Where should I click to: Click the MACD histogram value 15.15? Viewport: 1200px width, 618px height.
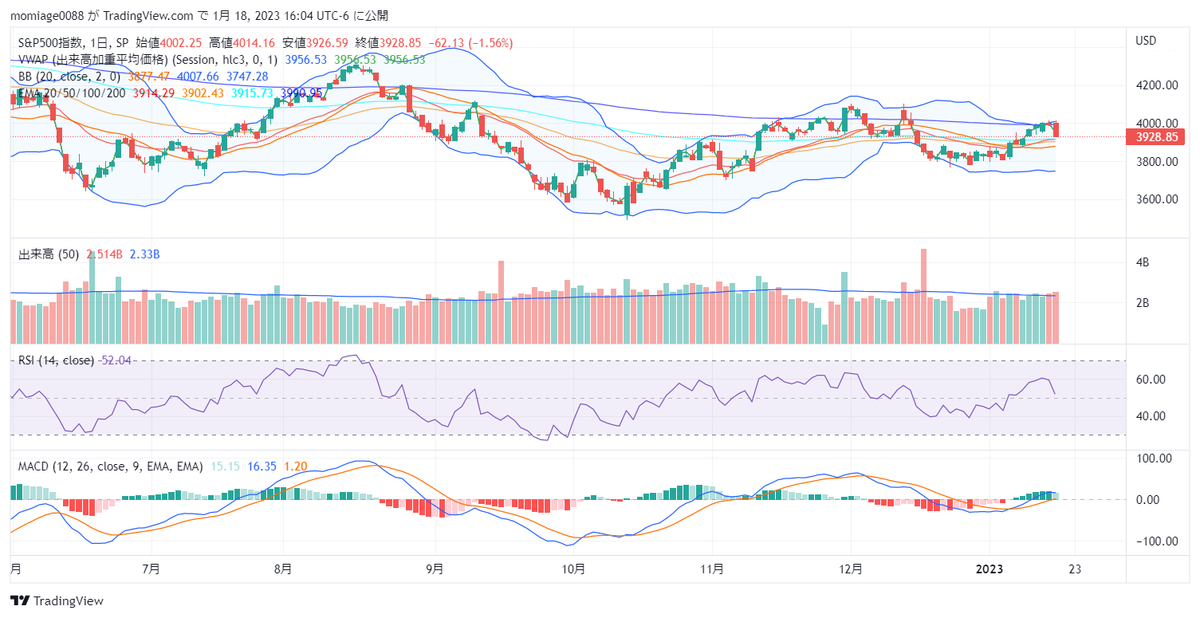pos(225,466)
